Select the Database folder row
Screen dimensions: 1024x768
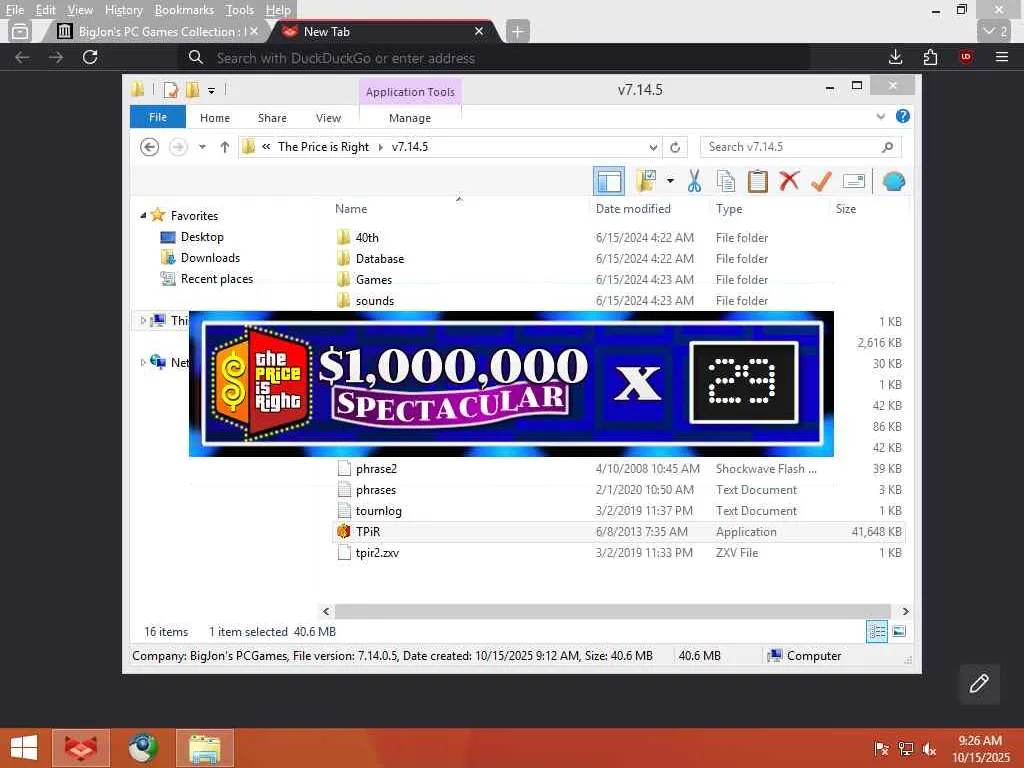coord(619,259)
